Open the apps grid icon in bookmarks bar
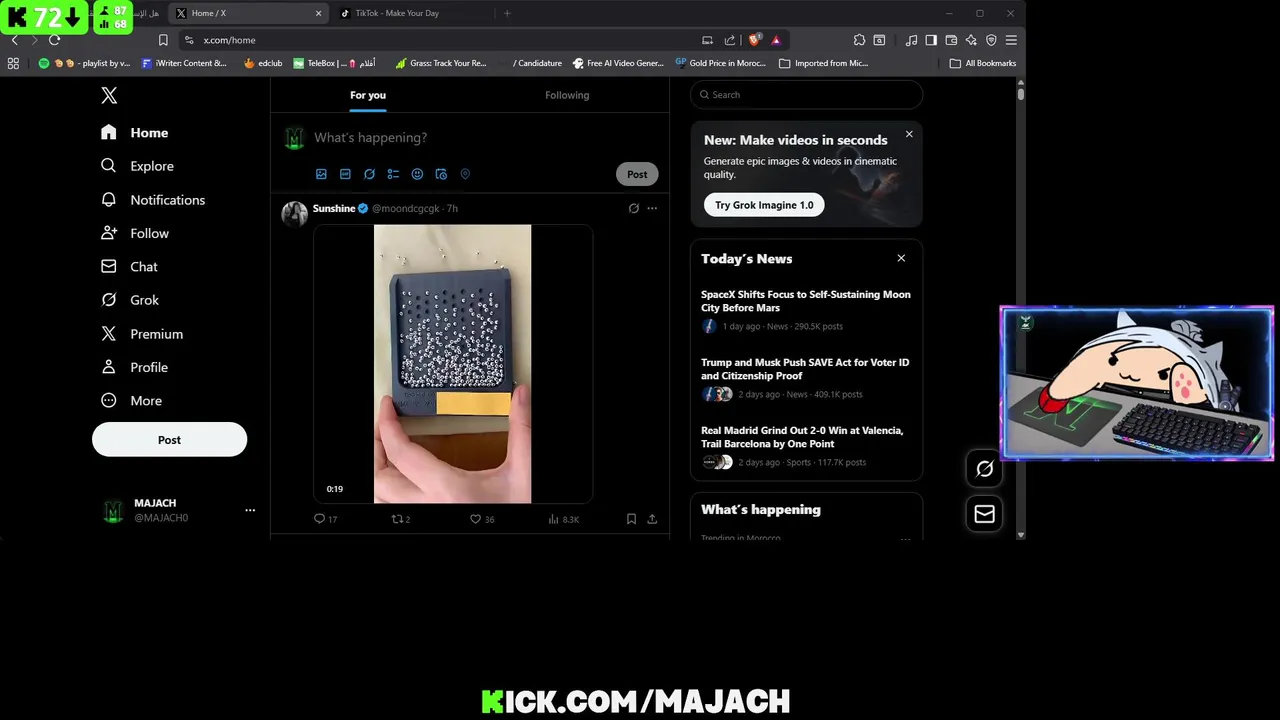Viewport: 1280px width, 720px height. pos(13,63)
